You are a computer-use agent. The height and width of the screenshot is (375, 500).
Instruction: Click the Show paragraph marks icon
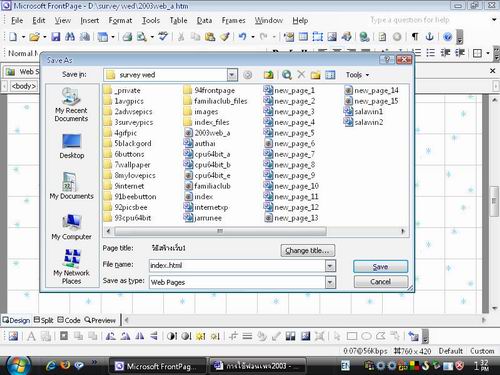(415, 37)
